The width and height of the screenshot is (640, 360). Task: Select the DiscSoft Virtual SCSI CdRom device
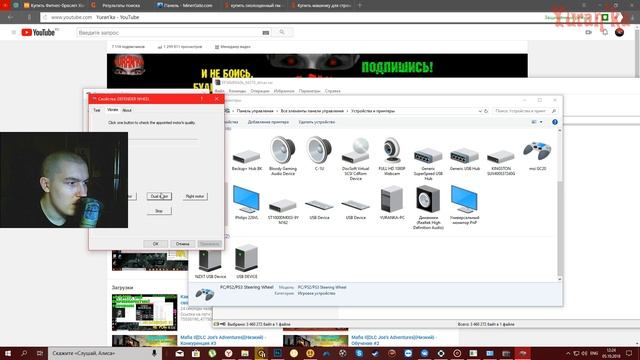point(355,151)
